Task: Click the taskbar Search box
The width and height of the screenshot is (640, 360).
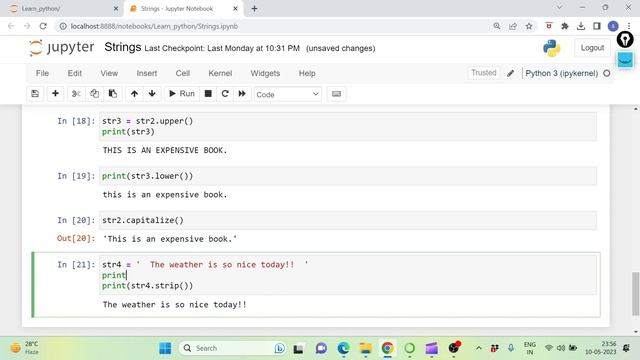Action: point(233,348)
